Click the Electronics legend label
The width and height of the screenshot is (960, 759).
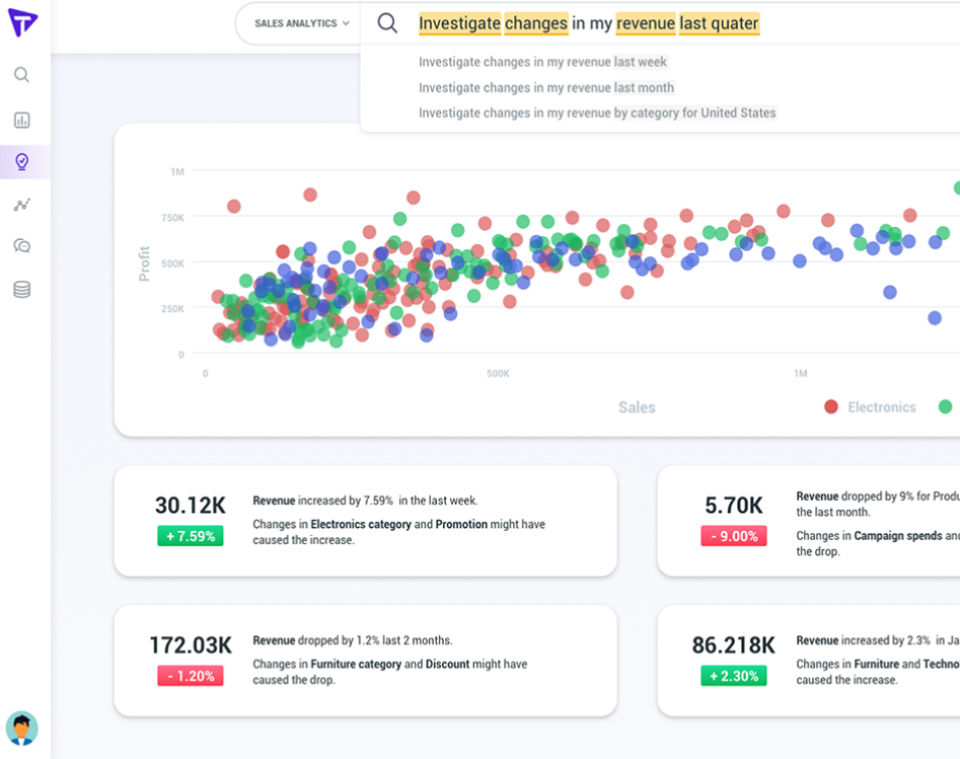coord(882,407)
